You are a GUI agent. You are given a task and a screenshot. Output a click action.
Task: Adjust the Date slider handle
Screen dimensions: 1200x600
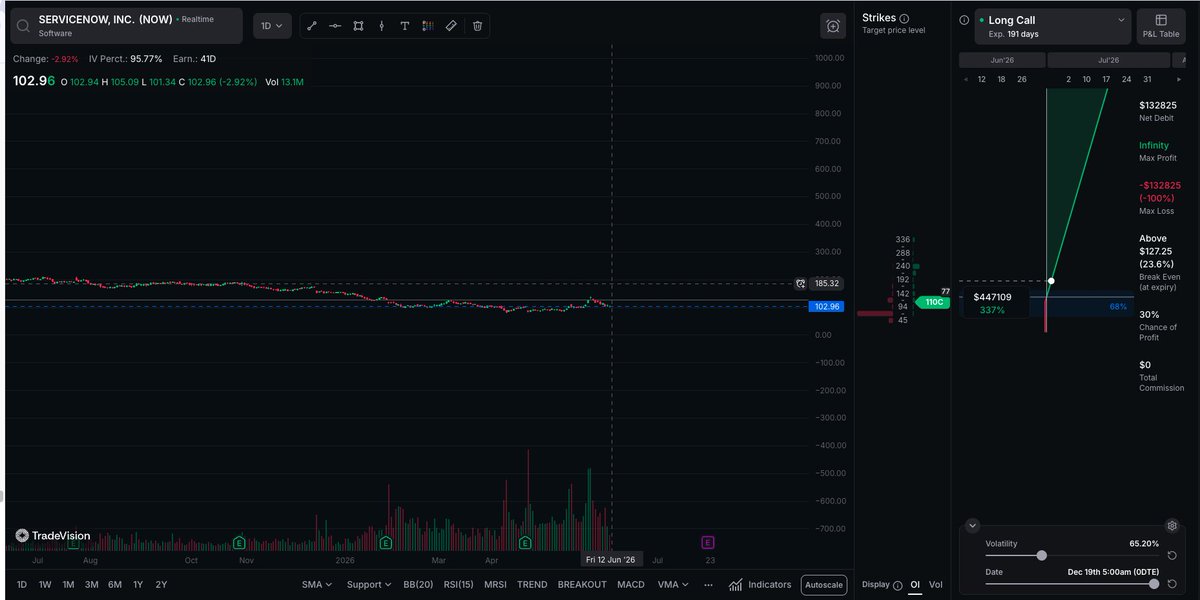pyautogui.click(x=1154, y=583)
